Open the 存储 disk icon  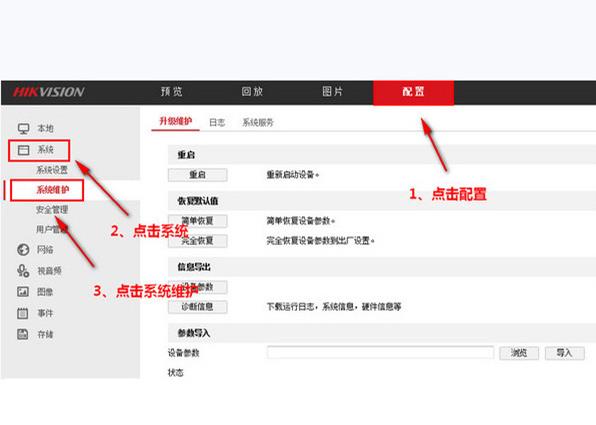pyautogui.click(x=23, y=334)
